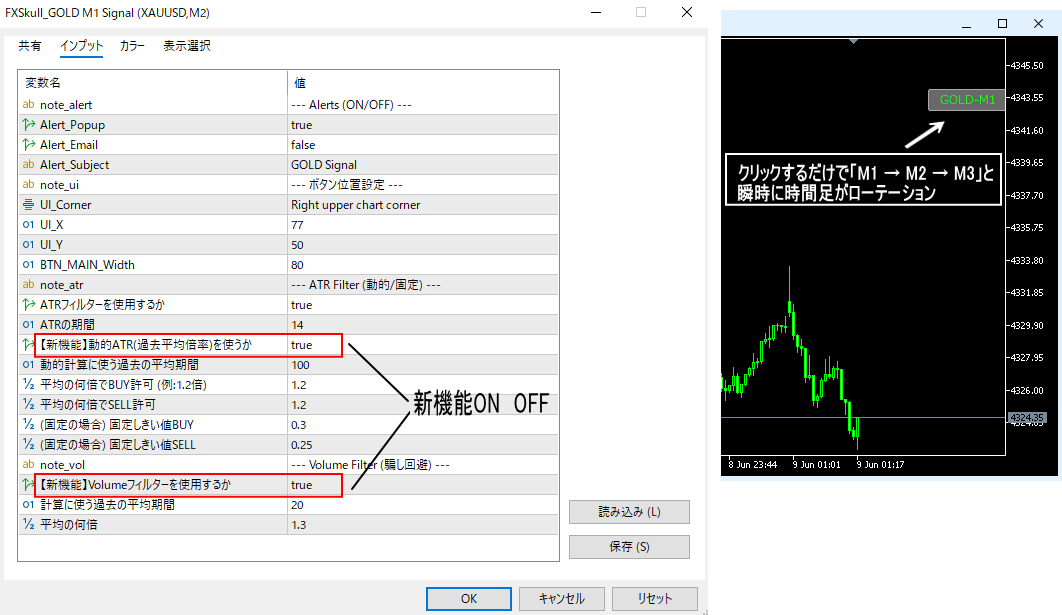Click the 保存 (S) button
The width and height of the screenshot is (1062, 615).
coord(629,547)
